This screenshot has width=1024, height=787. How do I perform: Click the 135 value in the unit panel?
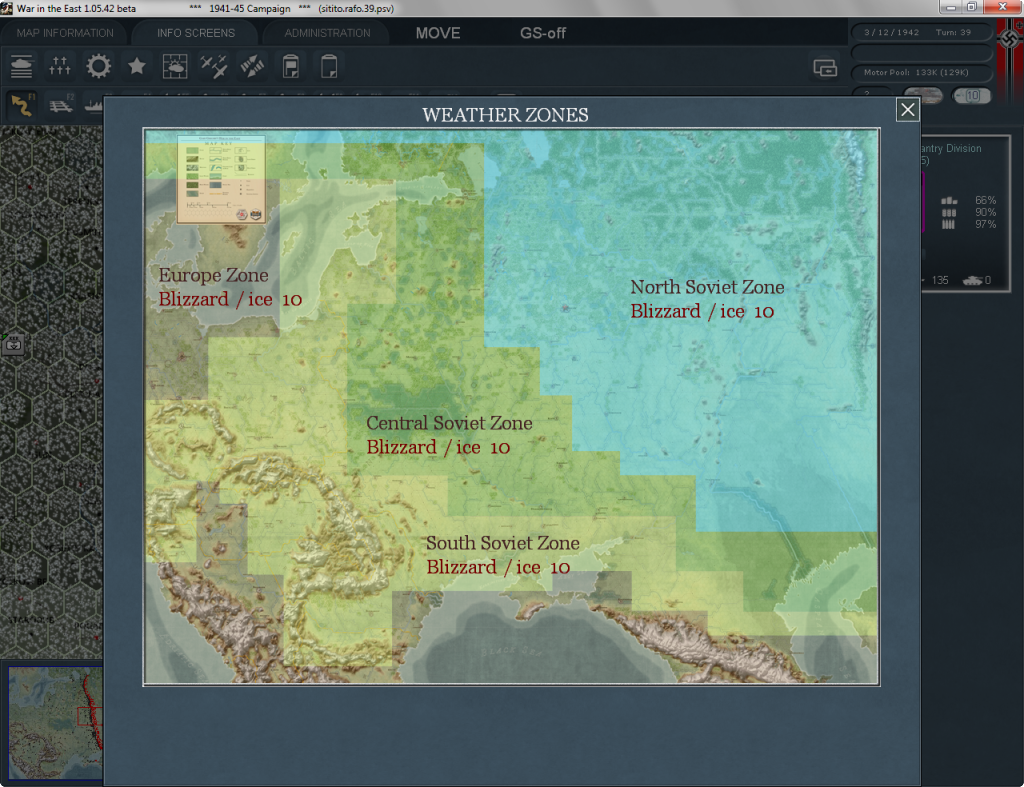pos(940,280)
